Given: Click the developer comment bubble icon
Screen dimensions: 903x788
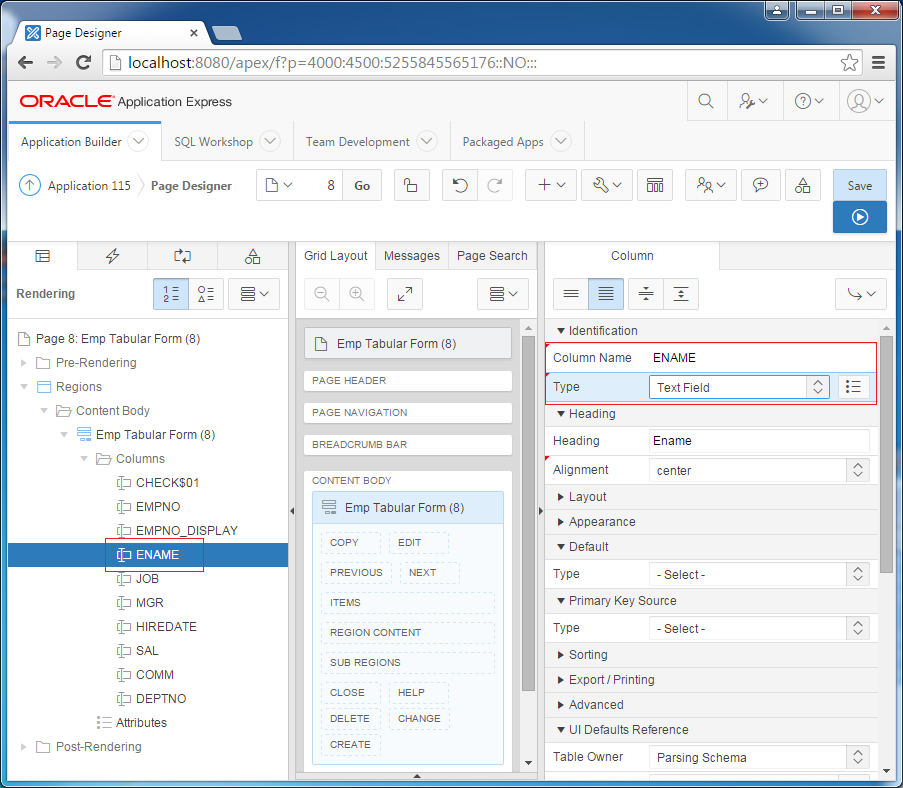Looking at the screenshot, I should coord(760,185).
